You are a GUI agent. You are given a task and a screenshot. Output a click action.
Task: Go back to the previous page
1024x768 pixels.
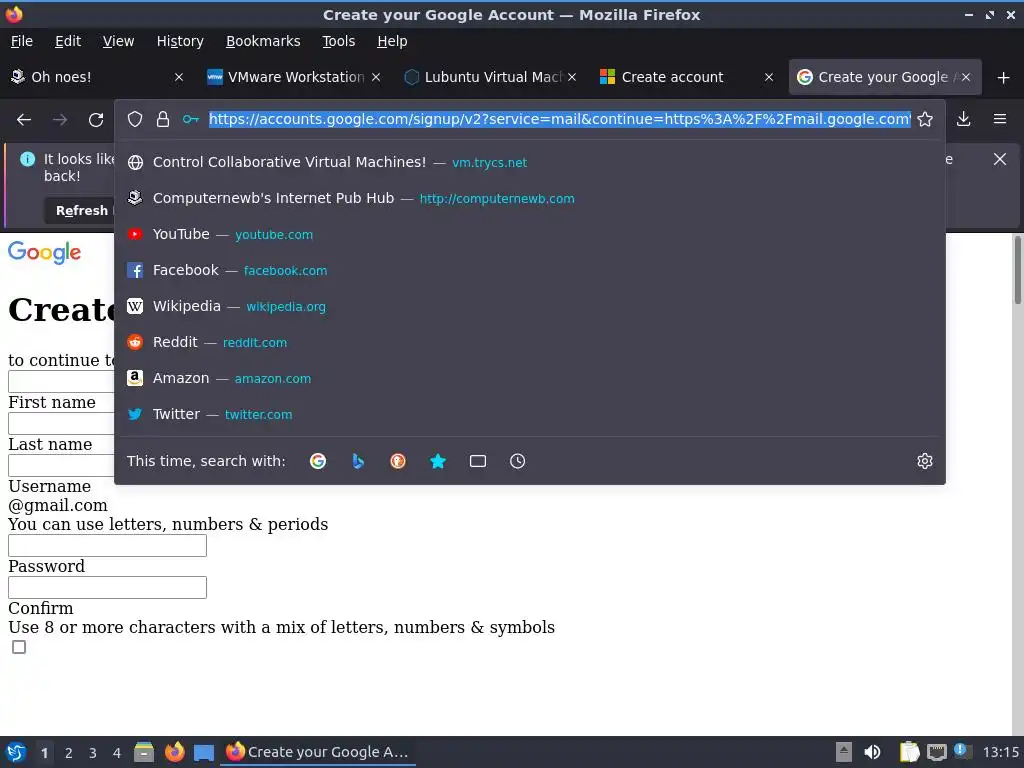(x=24, y=120)
